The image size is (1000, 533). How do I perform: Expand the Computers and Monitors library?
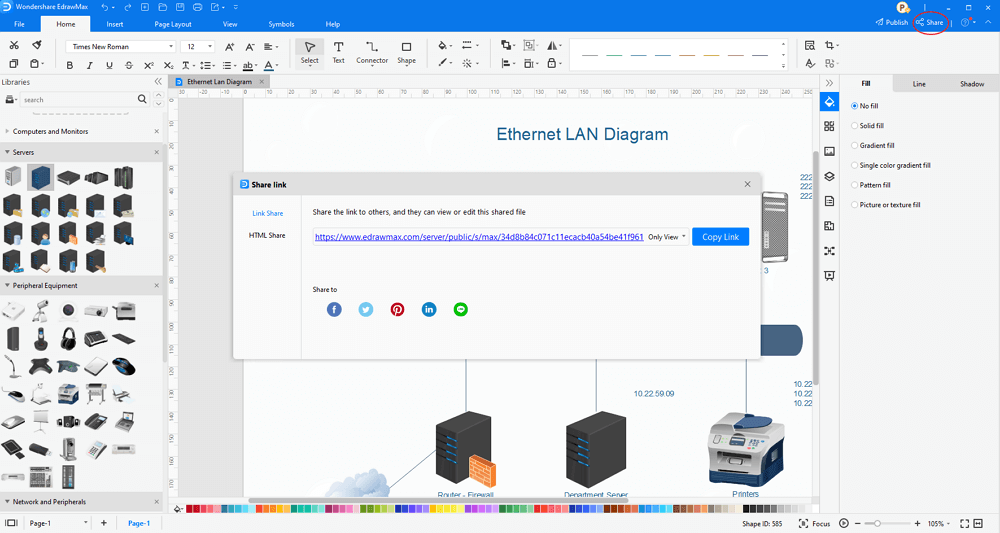(x=50, y=131)
